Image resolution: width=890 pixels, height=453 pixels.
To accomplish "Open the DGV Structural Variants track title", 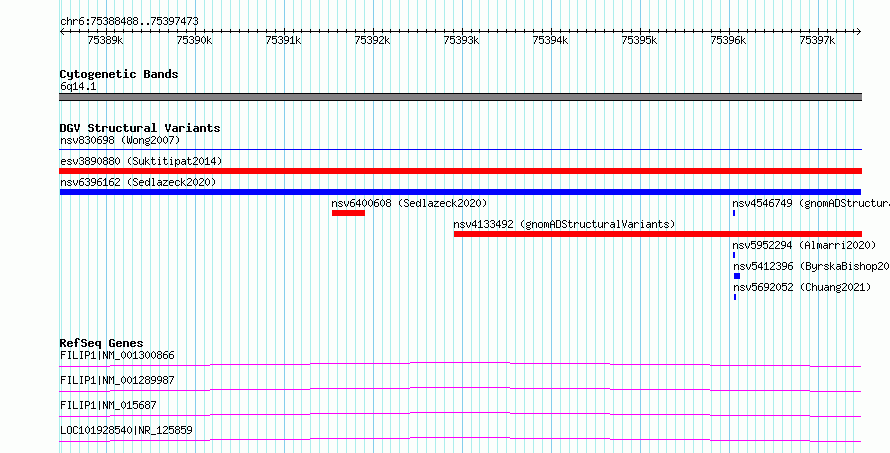I will point(140,128).
